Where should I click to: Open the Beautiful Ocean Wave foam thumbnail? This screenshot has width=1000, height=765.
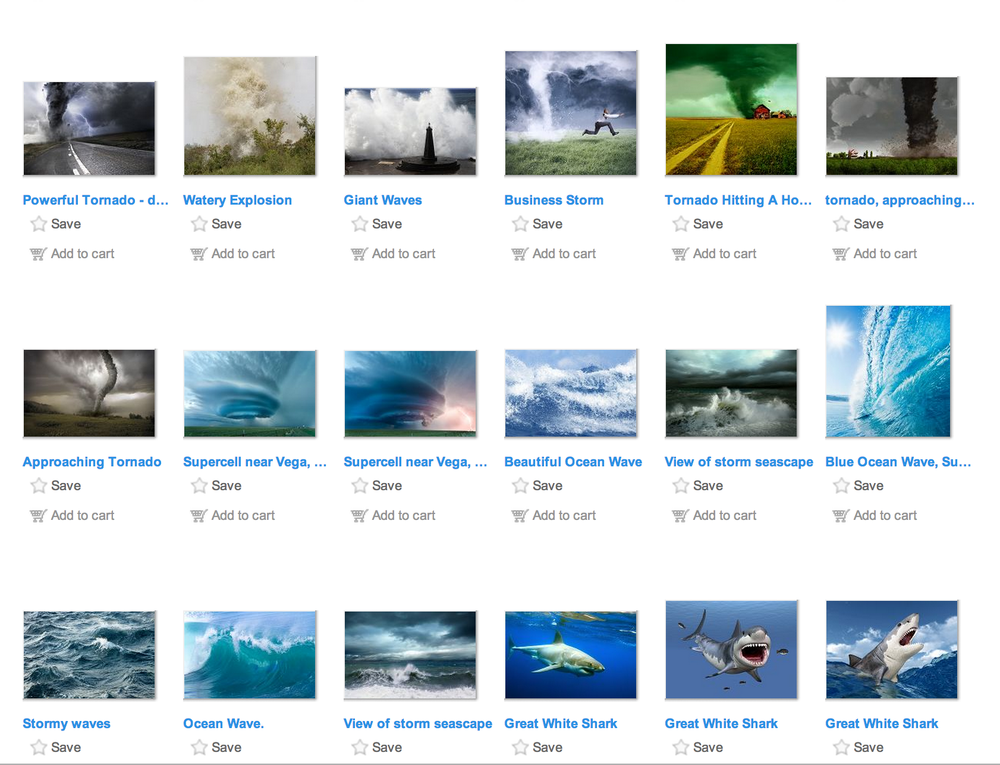[x=571, y=393]
